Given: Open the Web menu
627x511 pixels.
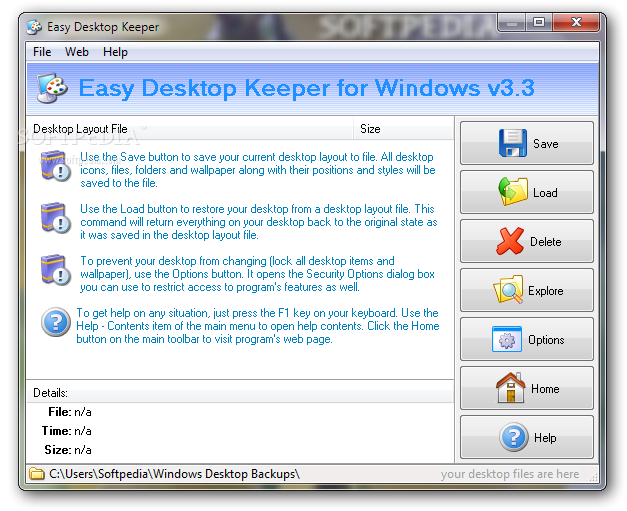Looking at the screenshot, I should pyautogui.click(x=77, y=52).
